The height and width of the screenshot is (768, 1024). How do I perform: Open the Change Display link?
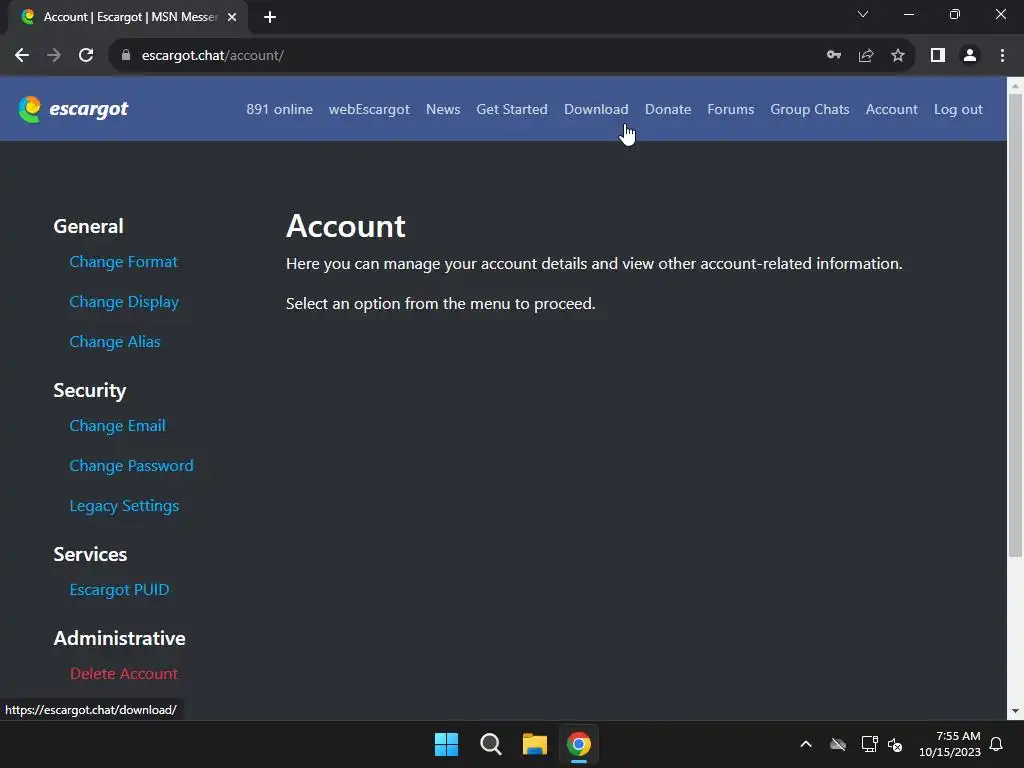tap(124, 302)
